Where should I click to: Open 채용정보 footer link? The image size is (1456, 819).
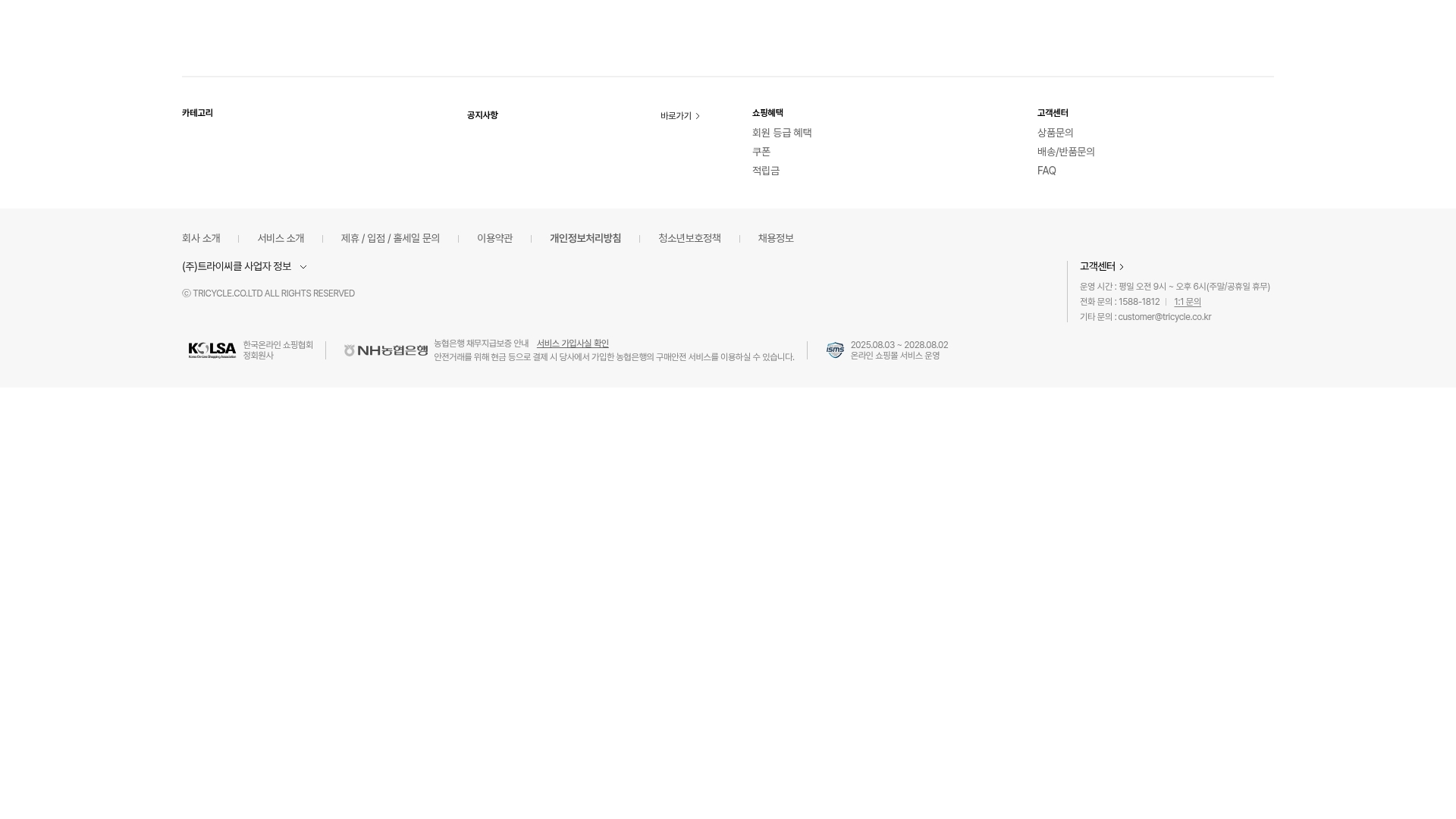pyautogui.click(x=776, y=239)
